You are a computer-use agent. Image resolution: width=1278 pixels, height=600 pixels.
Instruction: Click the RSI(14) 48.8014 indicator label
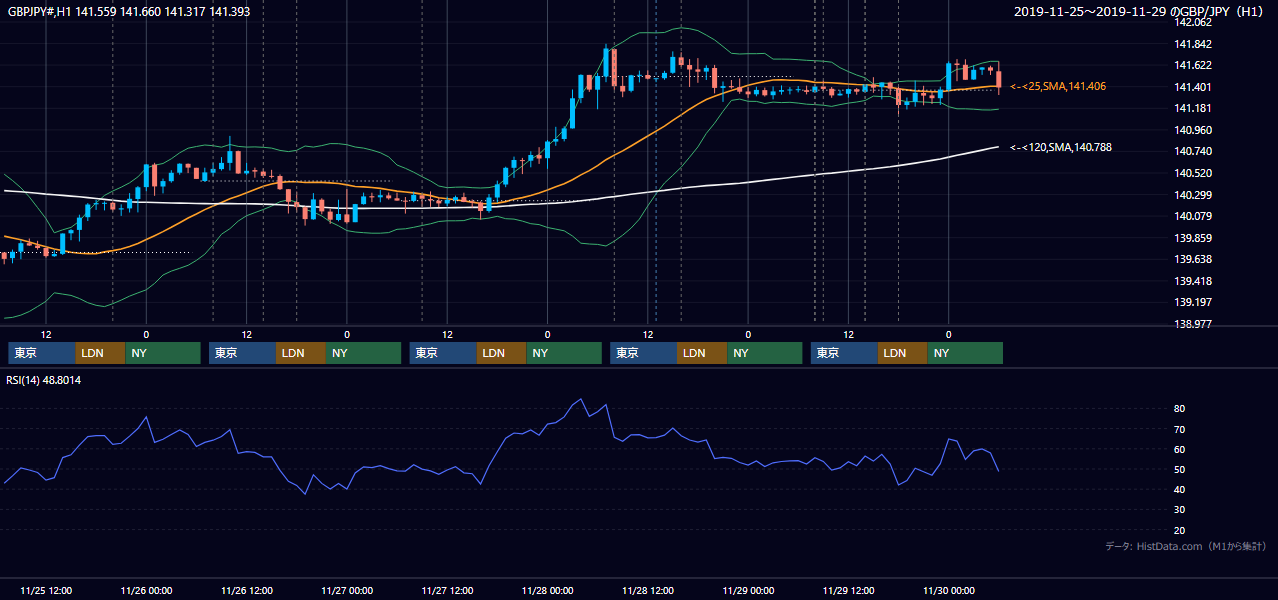(44, 380)
